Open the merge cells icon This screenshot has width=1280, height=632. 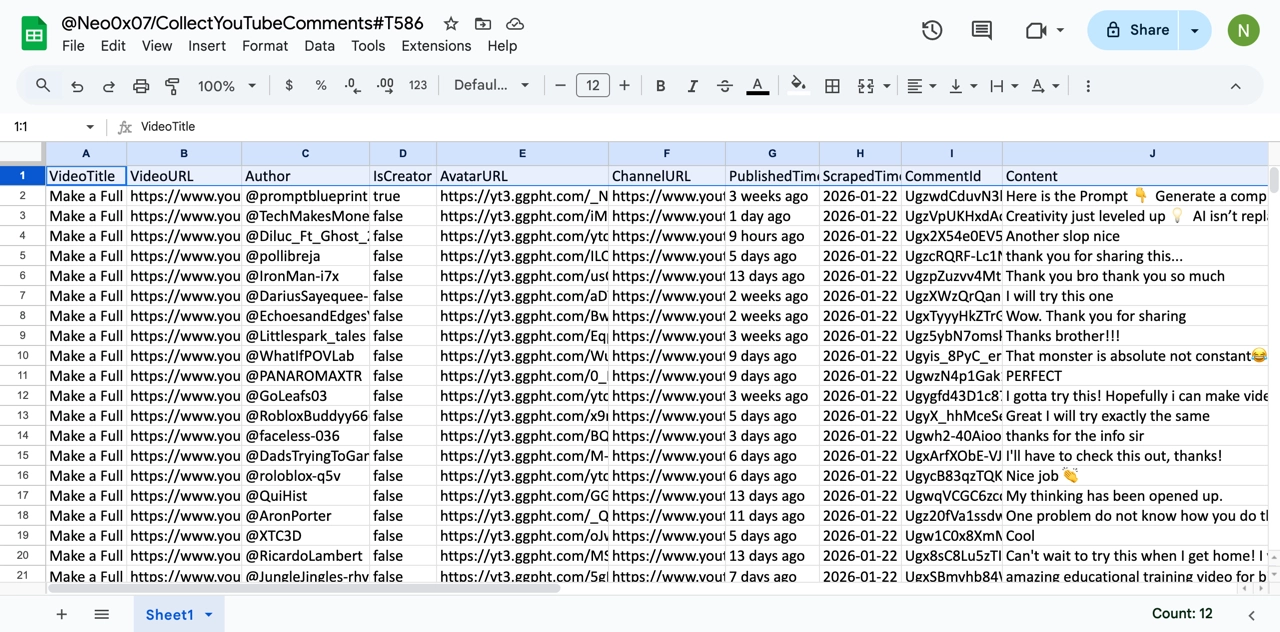click(x=866, y=85)
